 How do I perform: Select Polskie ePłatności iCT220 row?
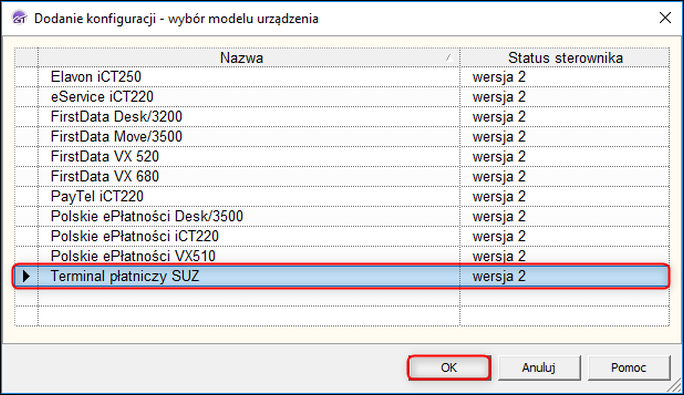point(342,237)
